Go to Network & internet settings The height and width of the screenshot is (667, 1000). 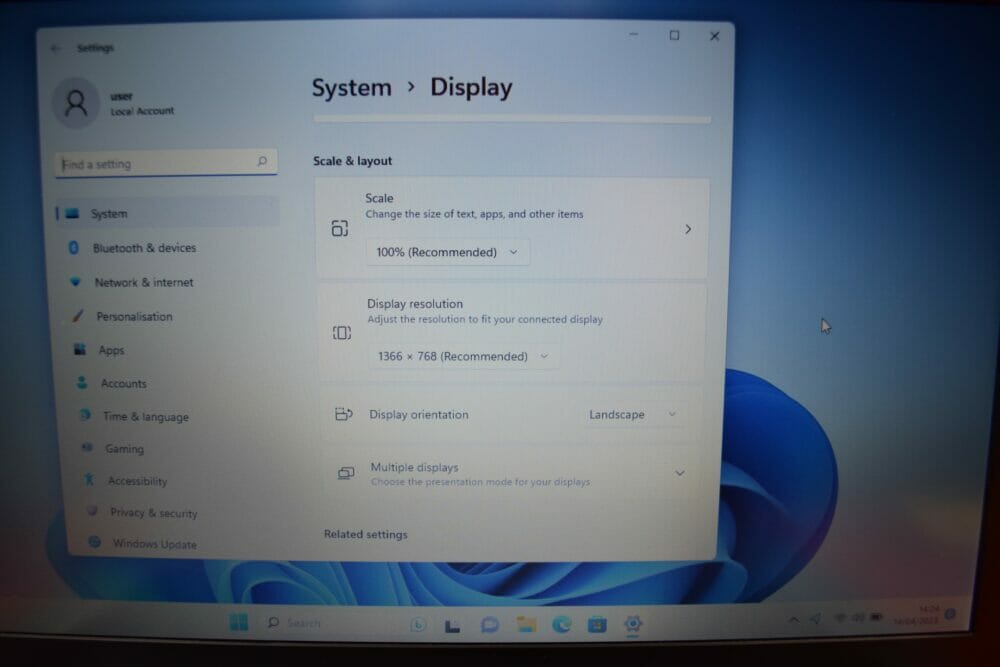click(143, 282)
